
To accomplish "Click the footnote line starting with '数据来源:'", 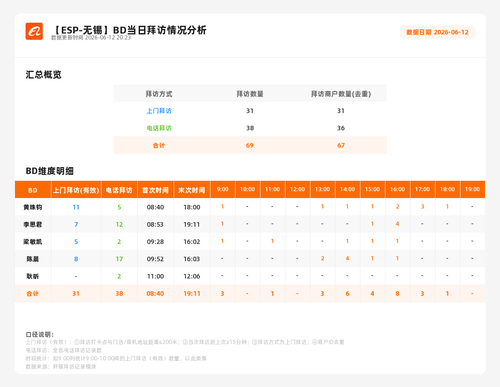I will tap(61, 367).
